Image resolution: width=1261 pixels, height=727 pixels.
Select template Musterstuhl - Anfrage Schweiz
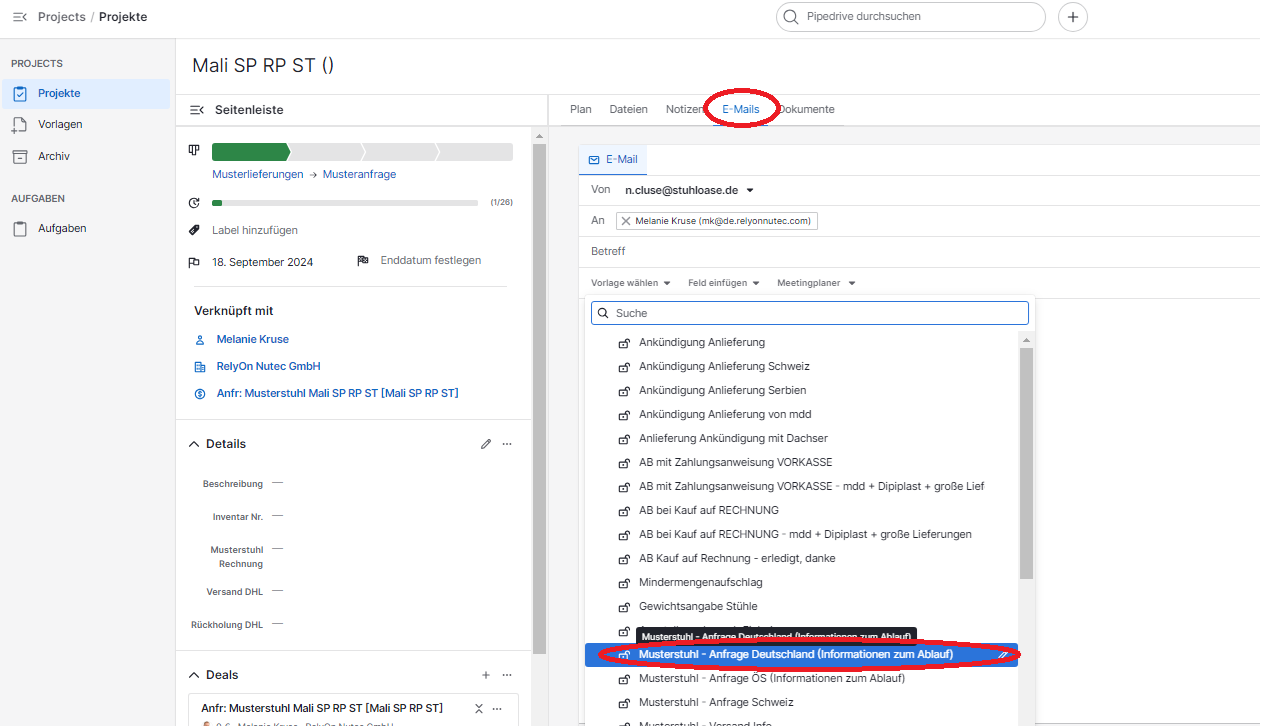click(716, 702)
